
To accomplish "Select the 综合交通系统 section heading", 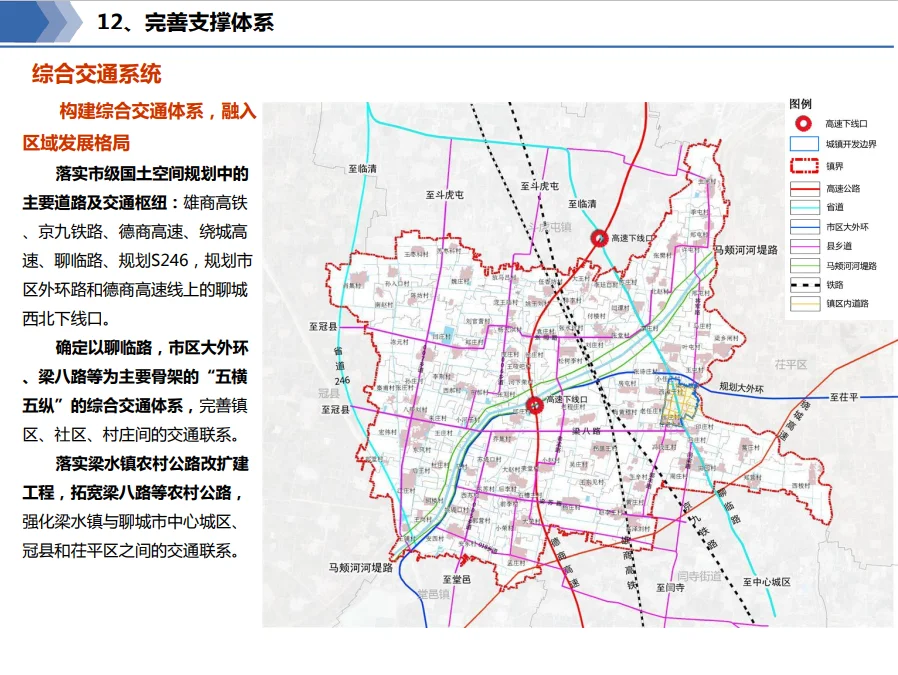I will click(96, 74).
